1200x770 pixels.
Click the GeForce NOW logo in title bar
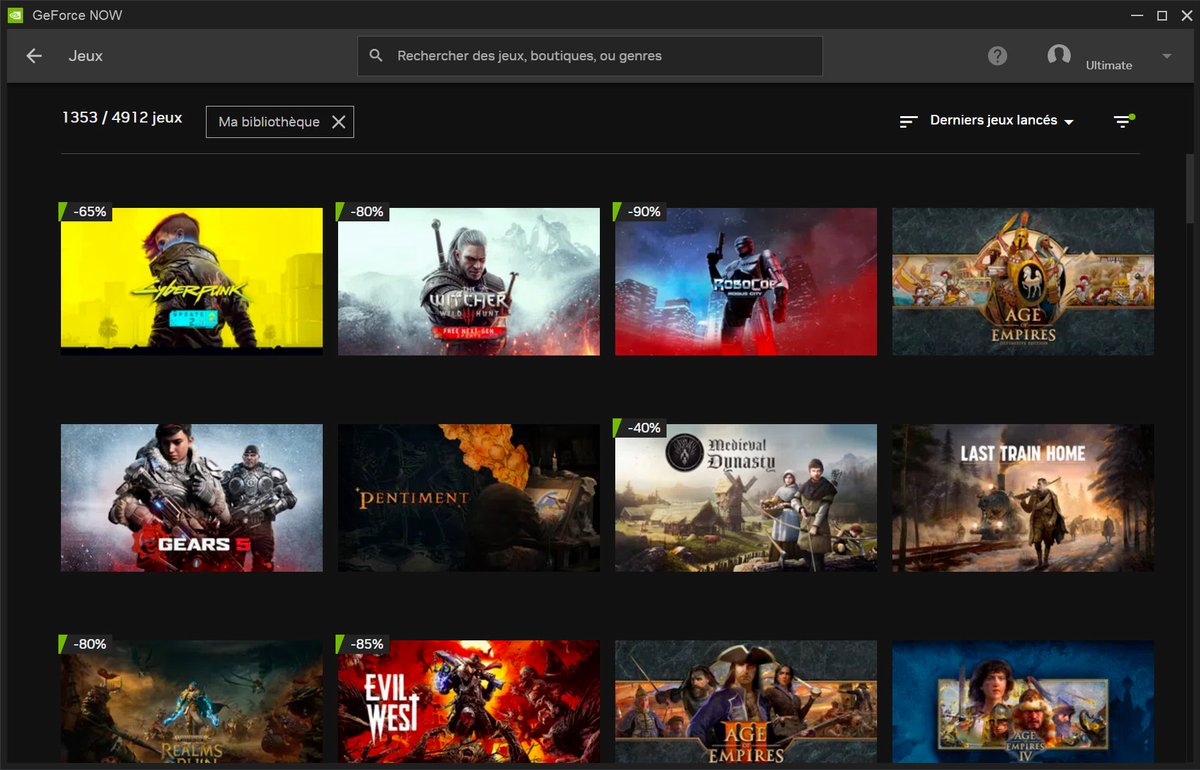click(13, 14)
